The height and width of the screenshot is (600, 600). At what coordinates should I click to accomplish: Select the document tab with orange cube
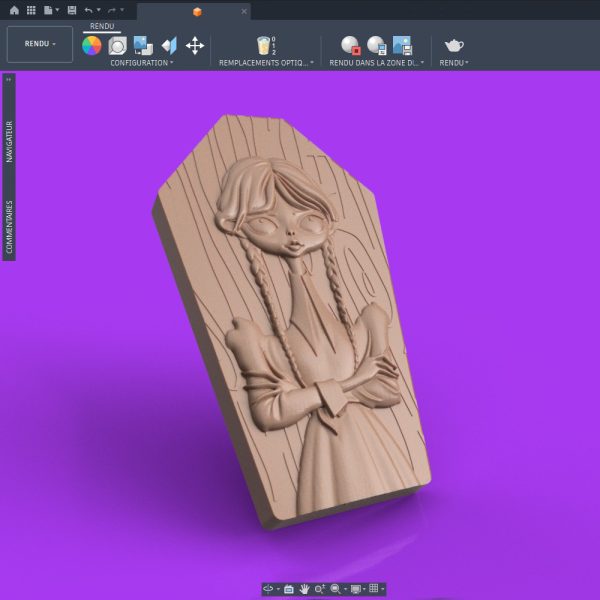coord(197,12)
